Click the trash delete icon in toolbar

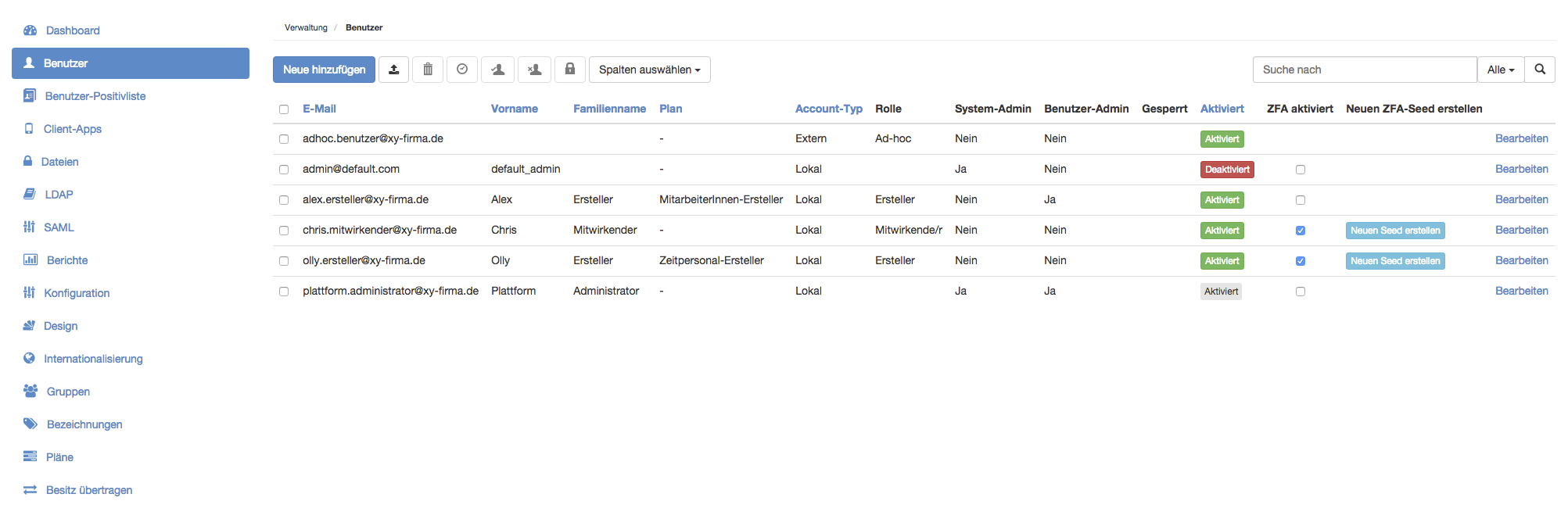[x=428, y=70]
